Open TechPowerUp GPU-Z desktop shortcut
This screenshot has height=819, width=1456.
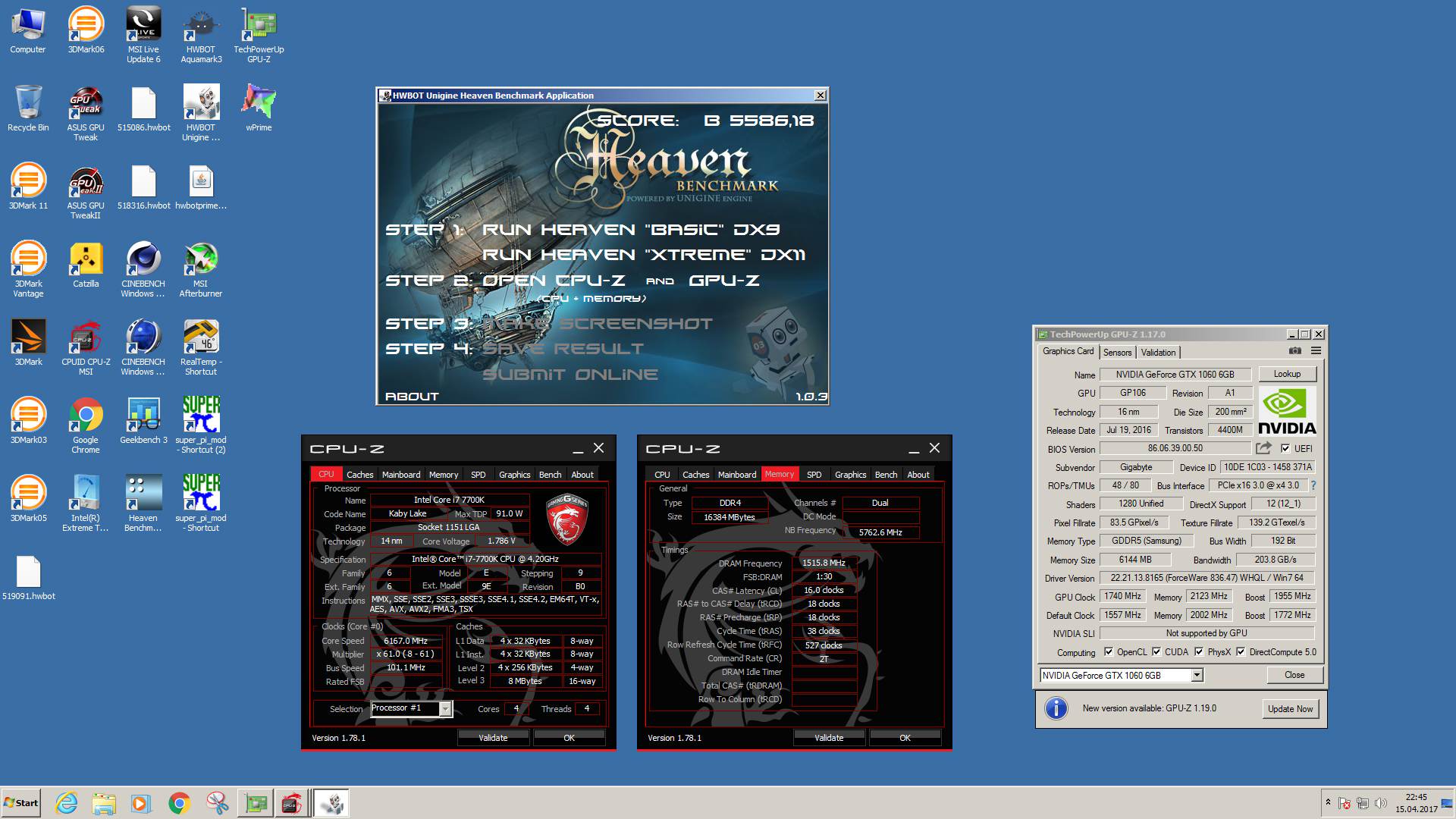tap(259, 35)
